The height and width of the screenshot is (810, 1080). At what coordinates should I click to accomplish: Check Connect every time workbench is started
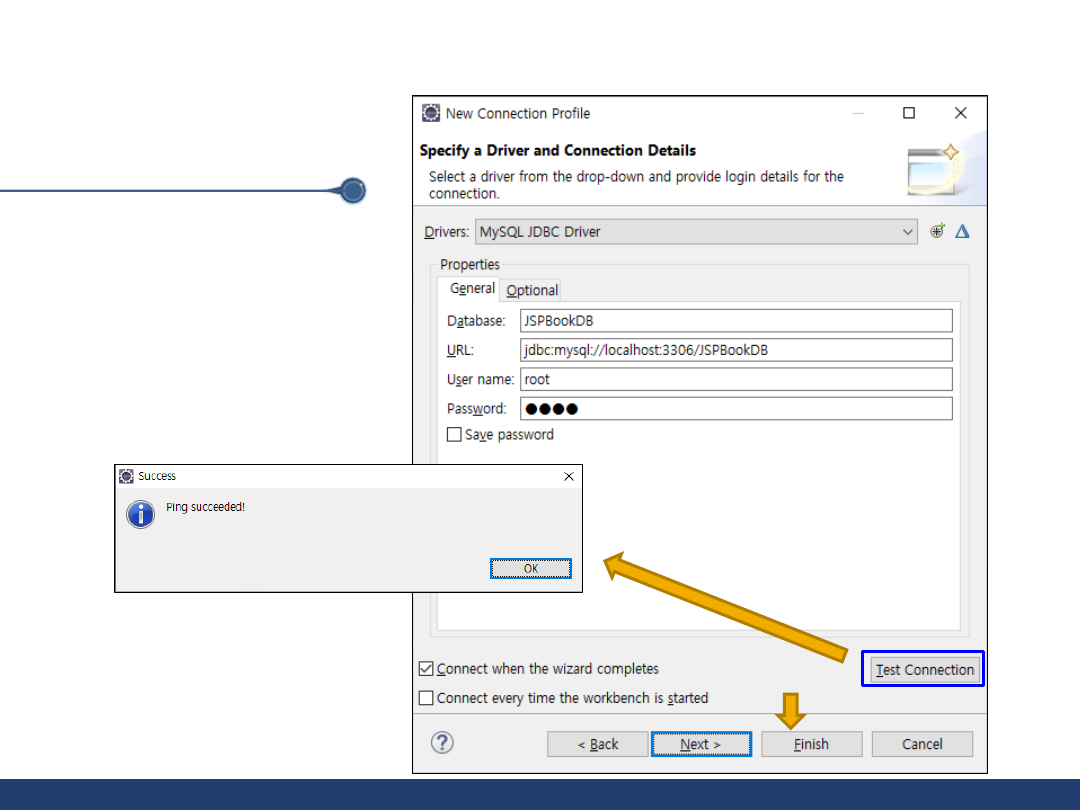pos(427,698)
